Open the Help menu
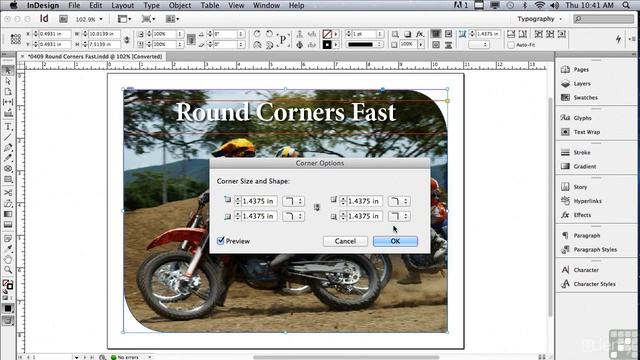 coord(296,5)
